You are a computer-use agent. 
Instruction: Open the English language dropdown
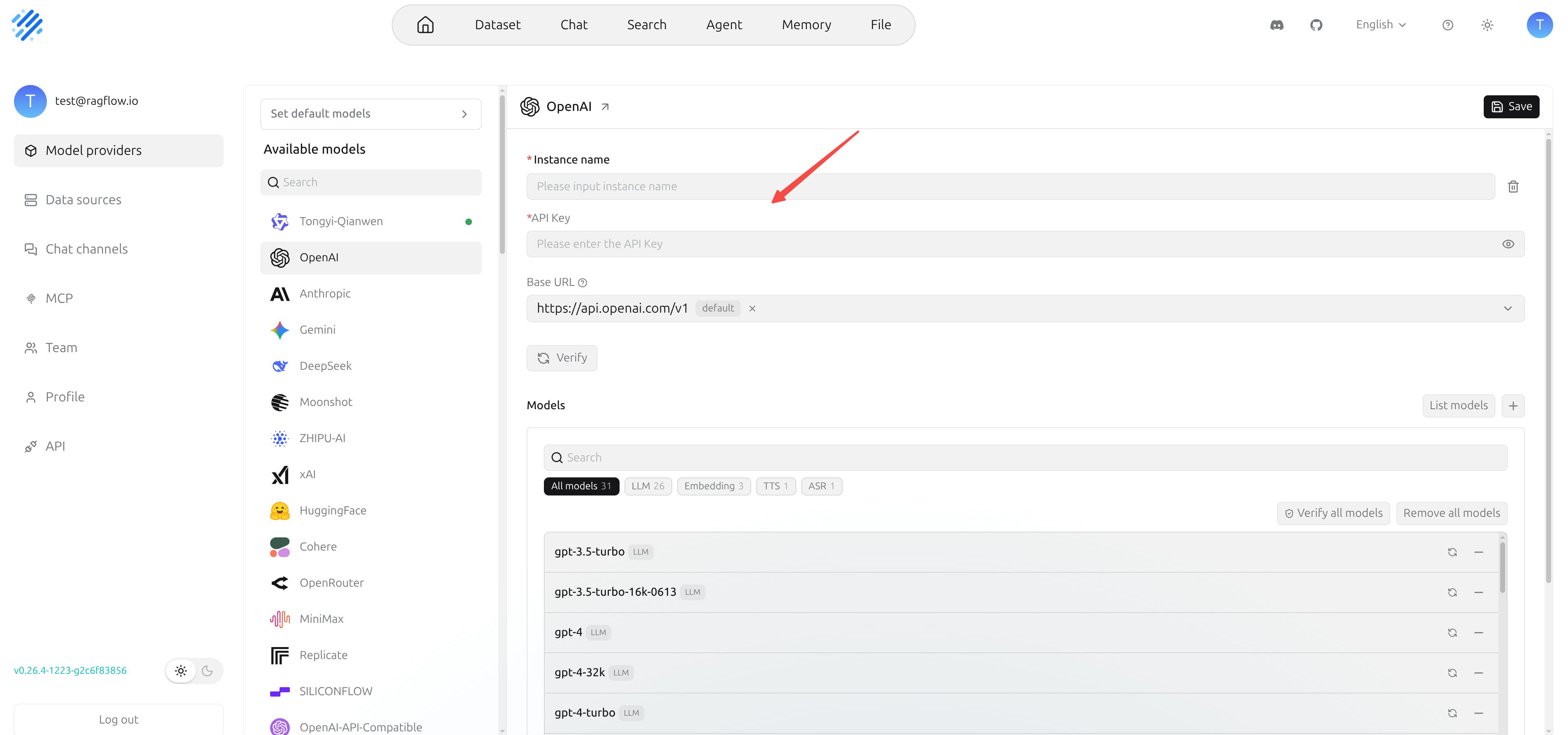pyautogui.click(x=1381, y=25)
